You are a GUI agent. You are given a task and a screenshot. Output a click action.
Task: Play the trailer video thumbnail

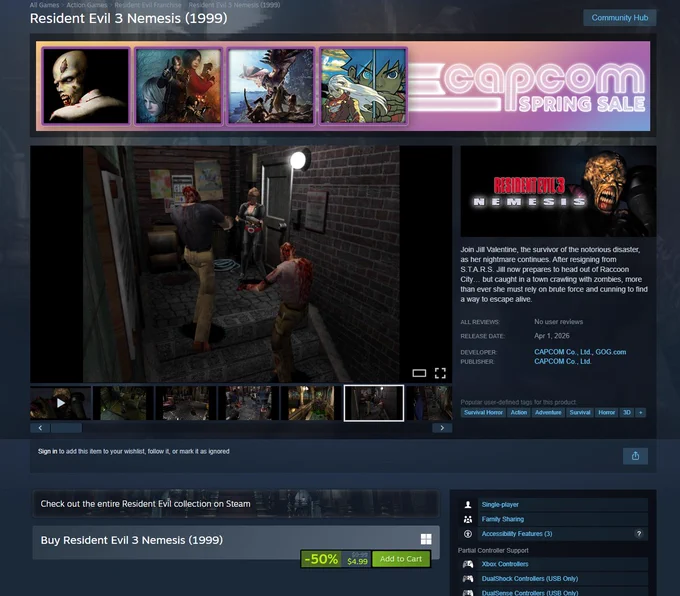click(61, 403)
